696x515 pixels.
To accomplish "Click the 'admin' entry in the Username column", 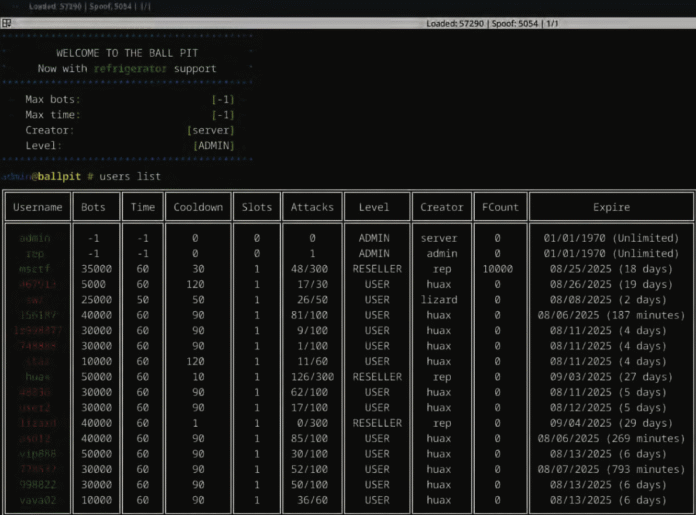I will pos(35,238).
